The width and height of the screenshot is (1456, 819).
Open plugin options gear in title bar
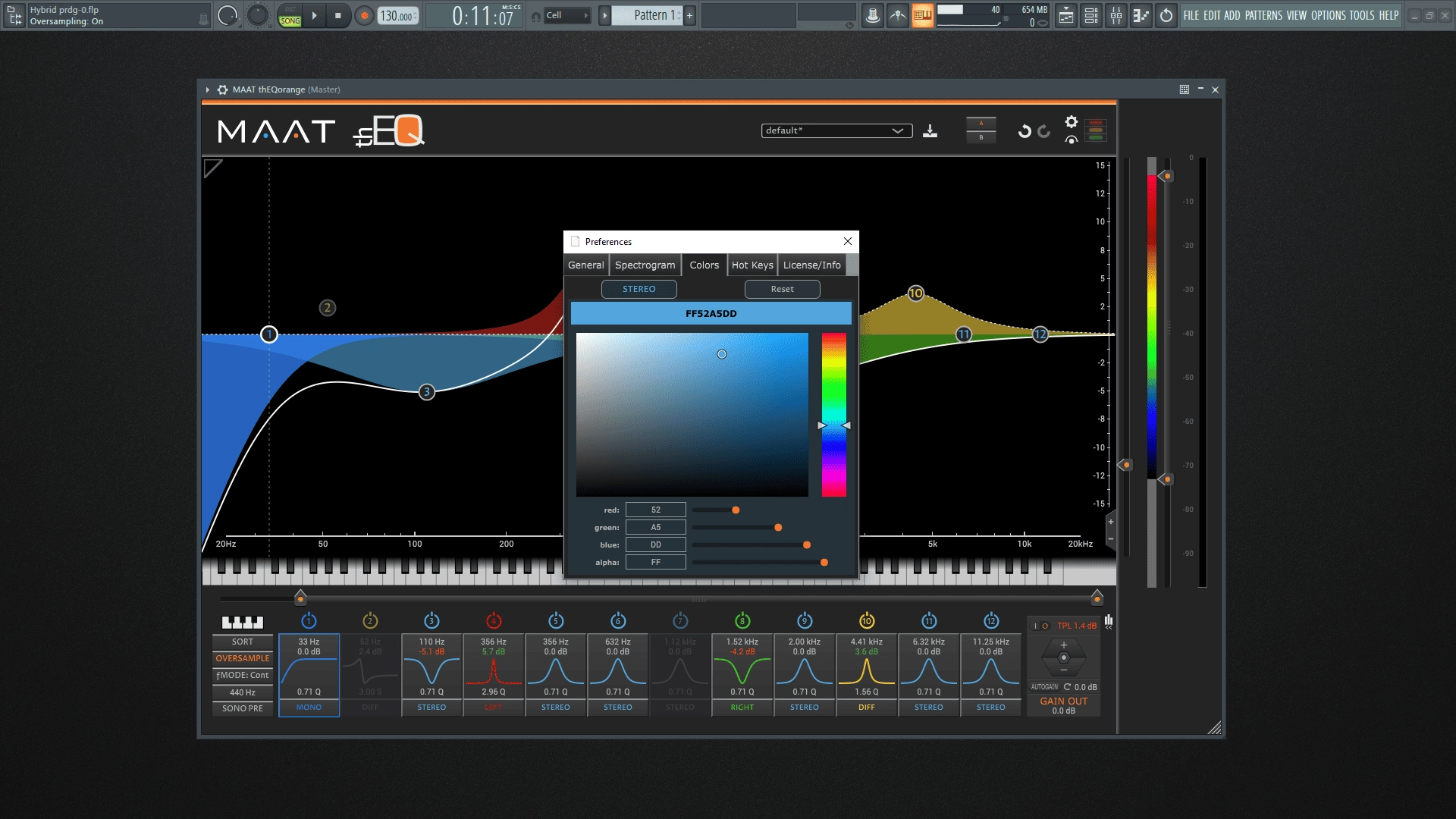[222, 89]
